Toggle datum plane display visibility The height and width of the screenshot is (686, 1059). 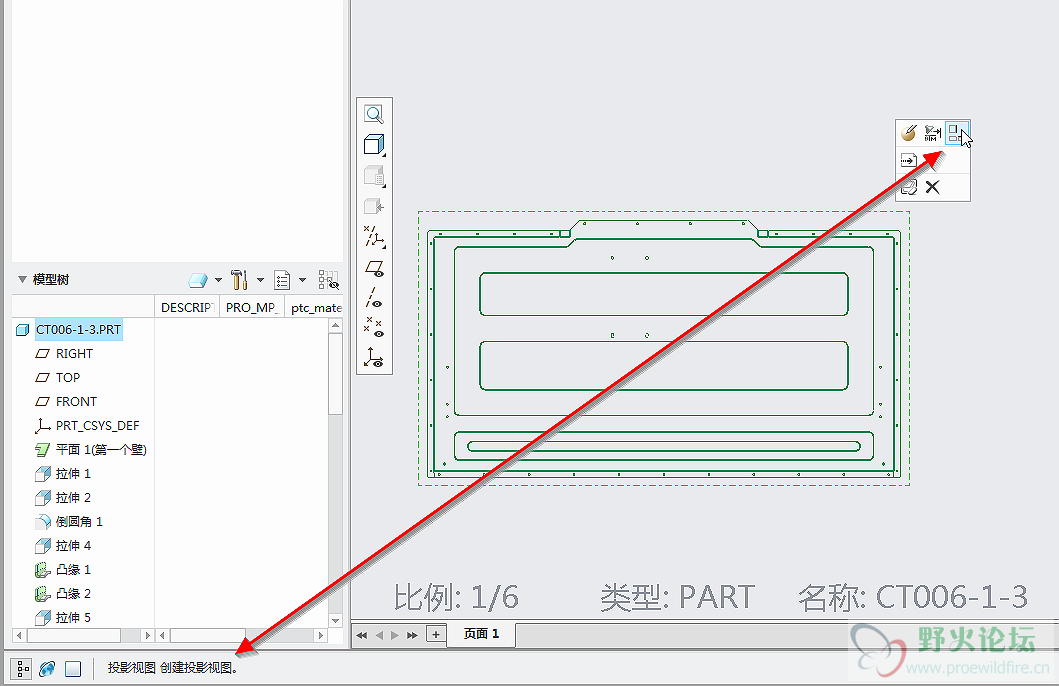click(374, 269)
